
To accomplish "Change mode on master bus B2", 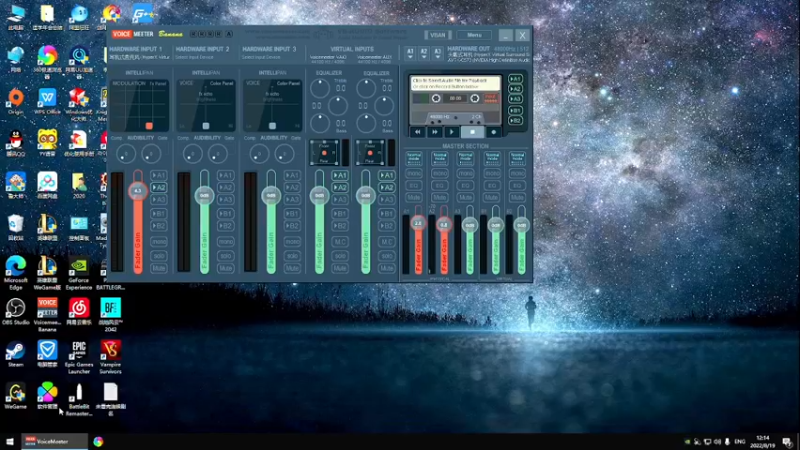I will (x=517, y=158).
